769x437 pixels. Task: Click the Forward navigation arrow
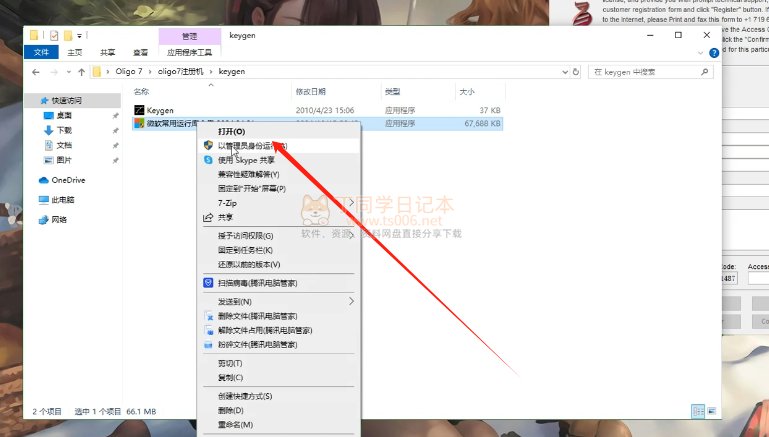[54, 72]
